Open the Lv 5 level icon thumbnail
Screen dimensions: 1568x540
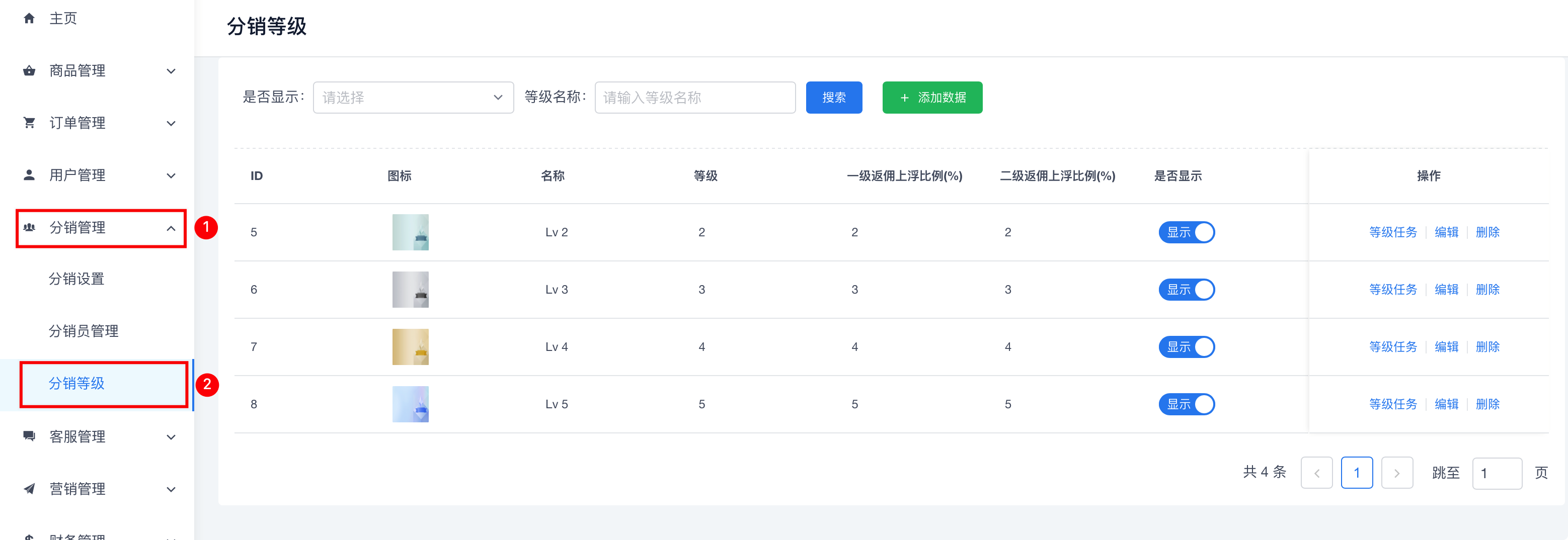(410, 404)
